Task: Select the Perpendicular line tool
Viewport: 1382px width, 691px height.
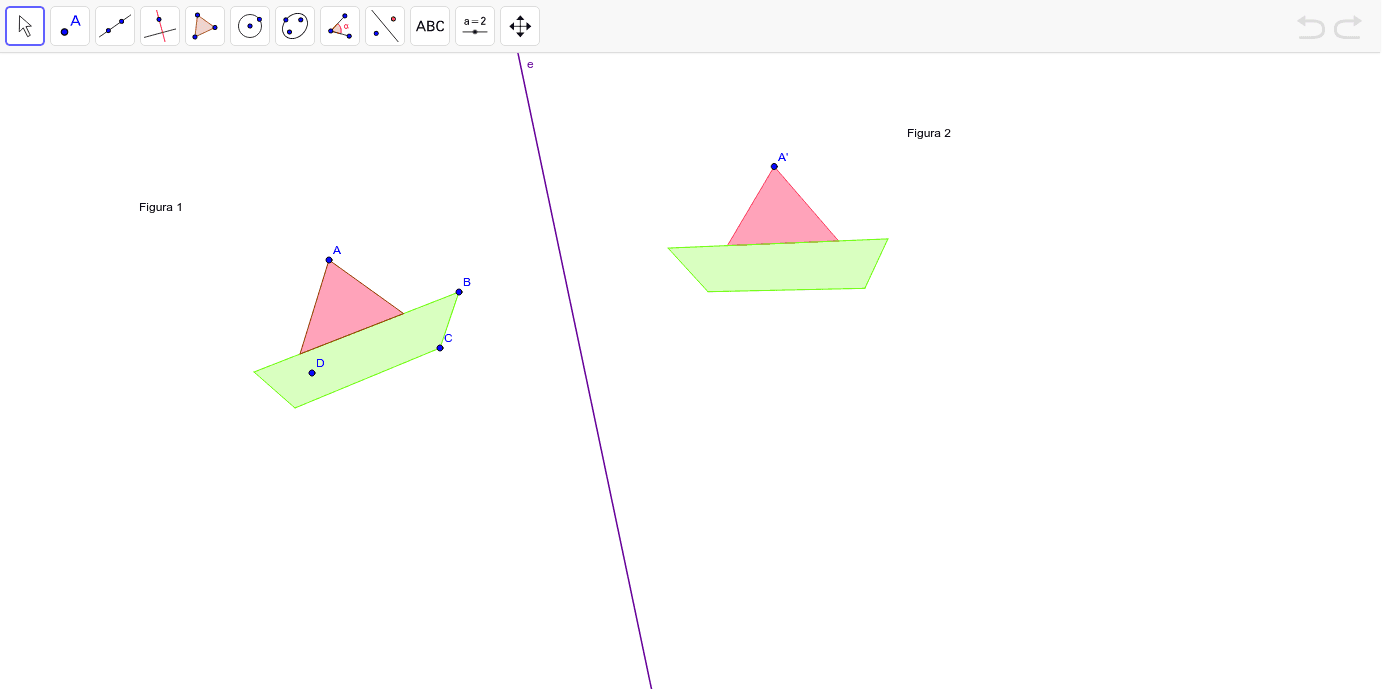Action: [160, 26]
